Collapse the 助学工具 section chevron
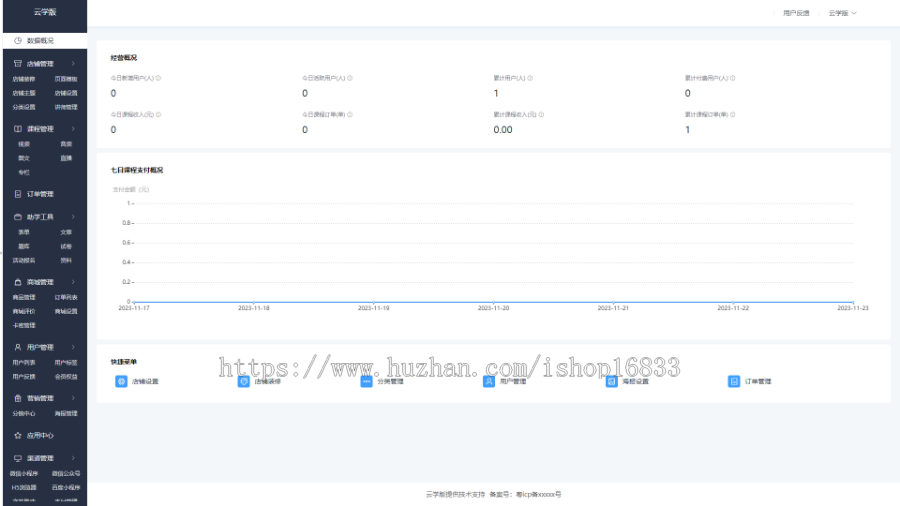The image size is (900, 506). (73, 217)
